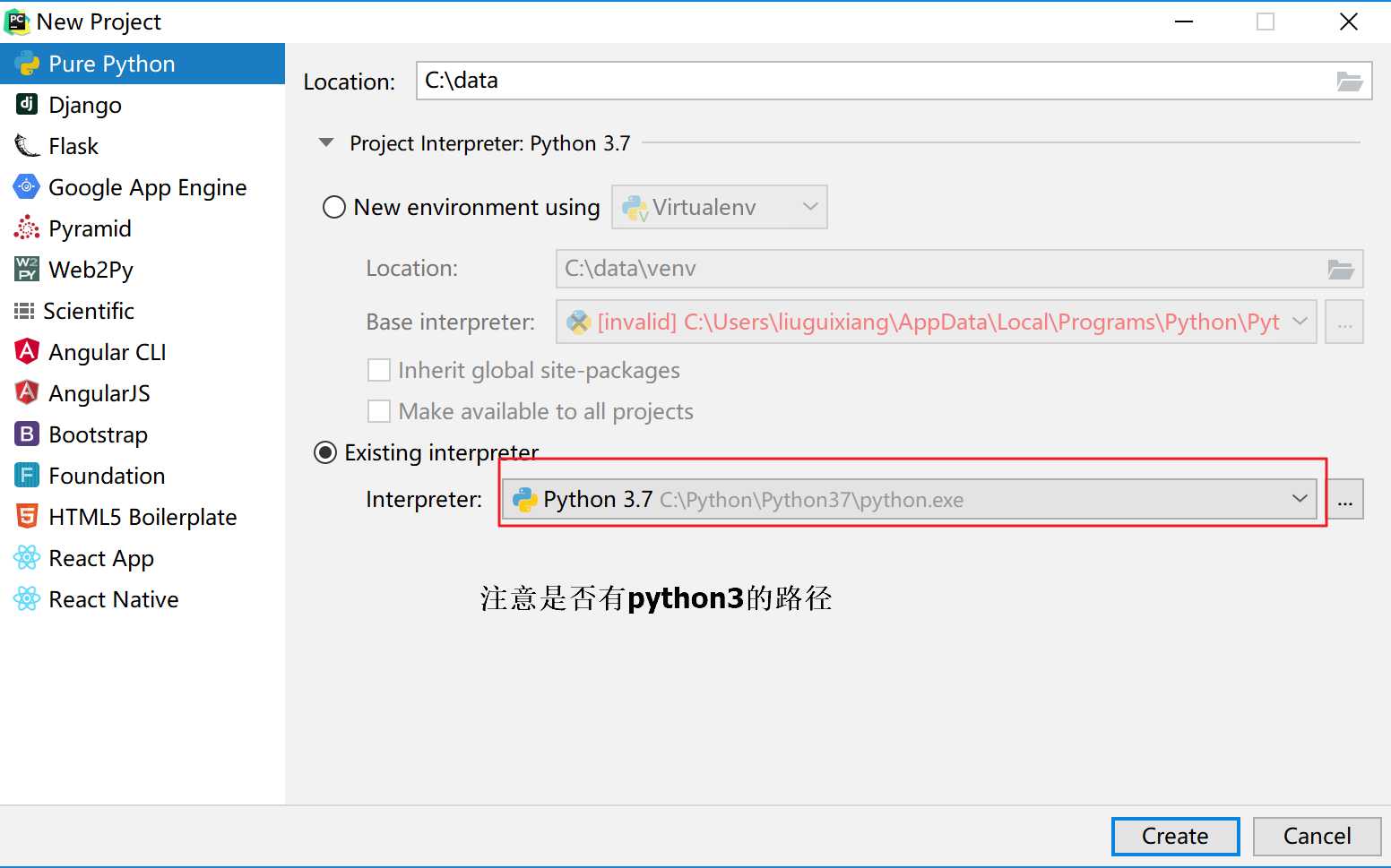Click the Pyramid project type icon
The height and width of the screenshot is (868, 1391).
[27, 228]
